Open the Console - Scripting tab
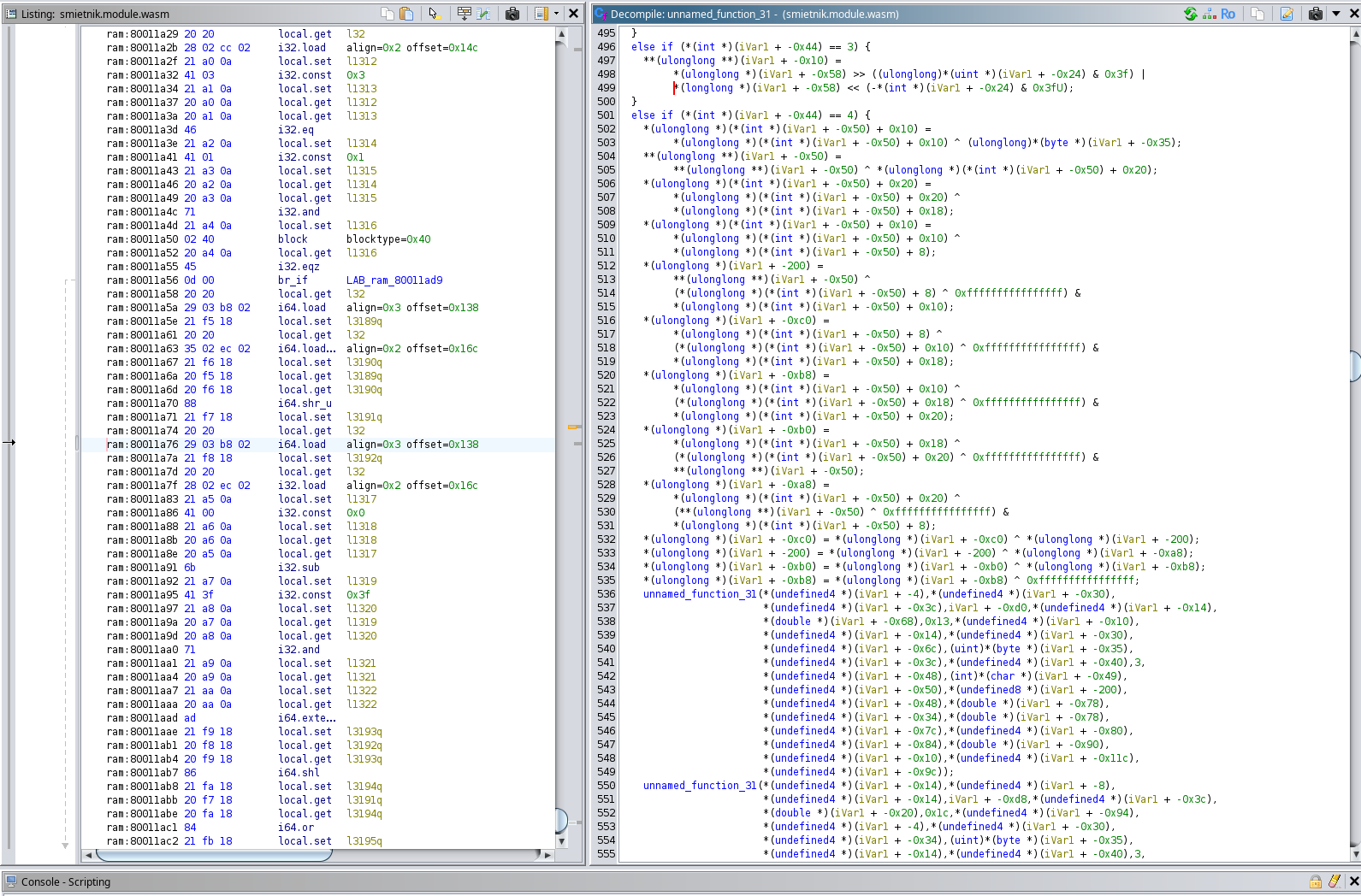This screenshot has height=896, width=1361. [x=66, y=881]
